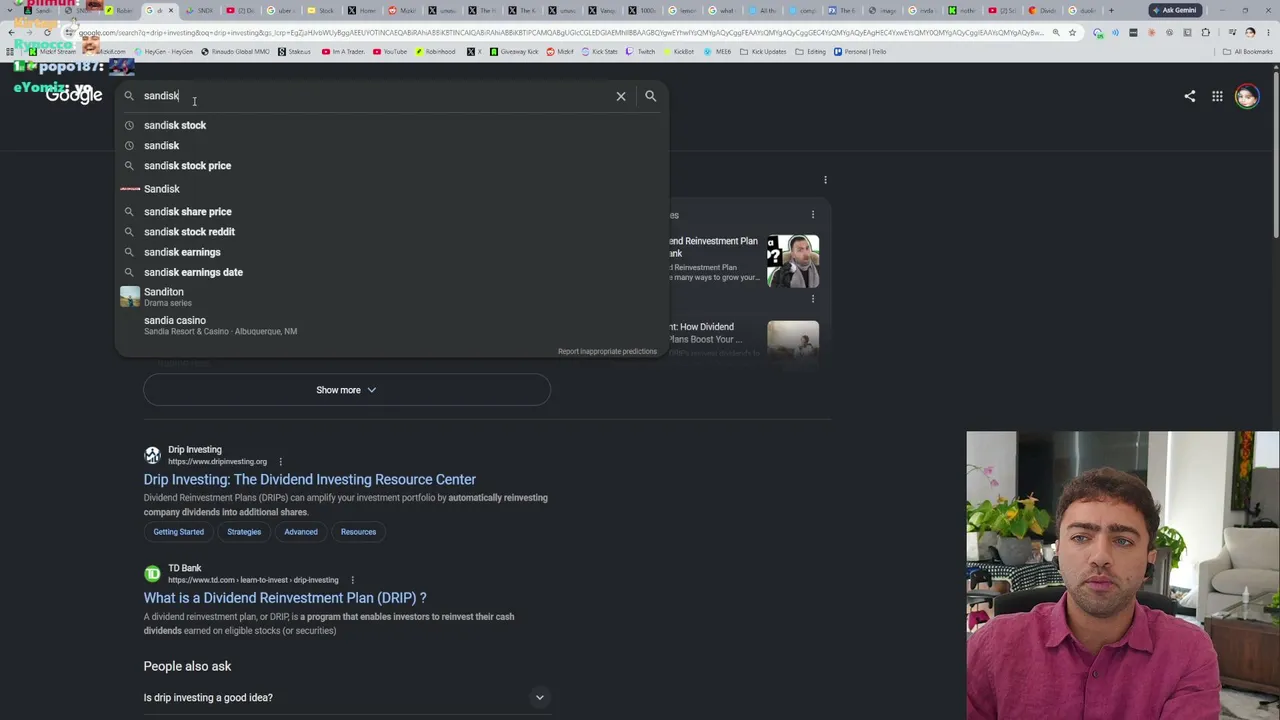
Task: Open the Robinhood bookmark
Action: [x=435, y=52]
